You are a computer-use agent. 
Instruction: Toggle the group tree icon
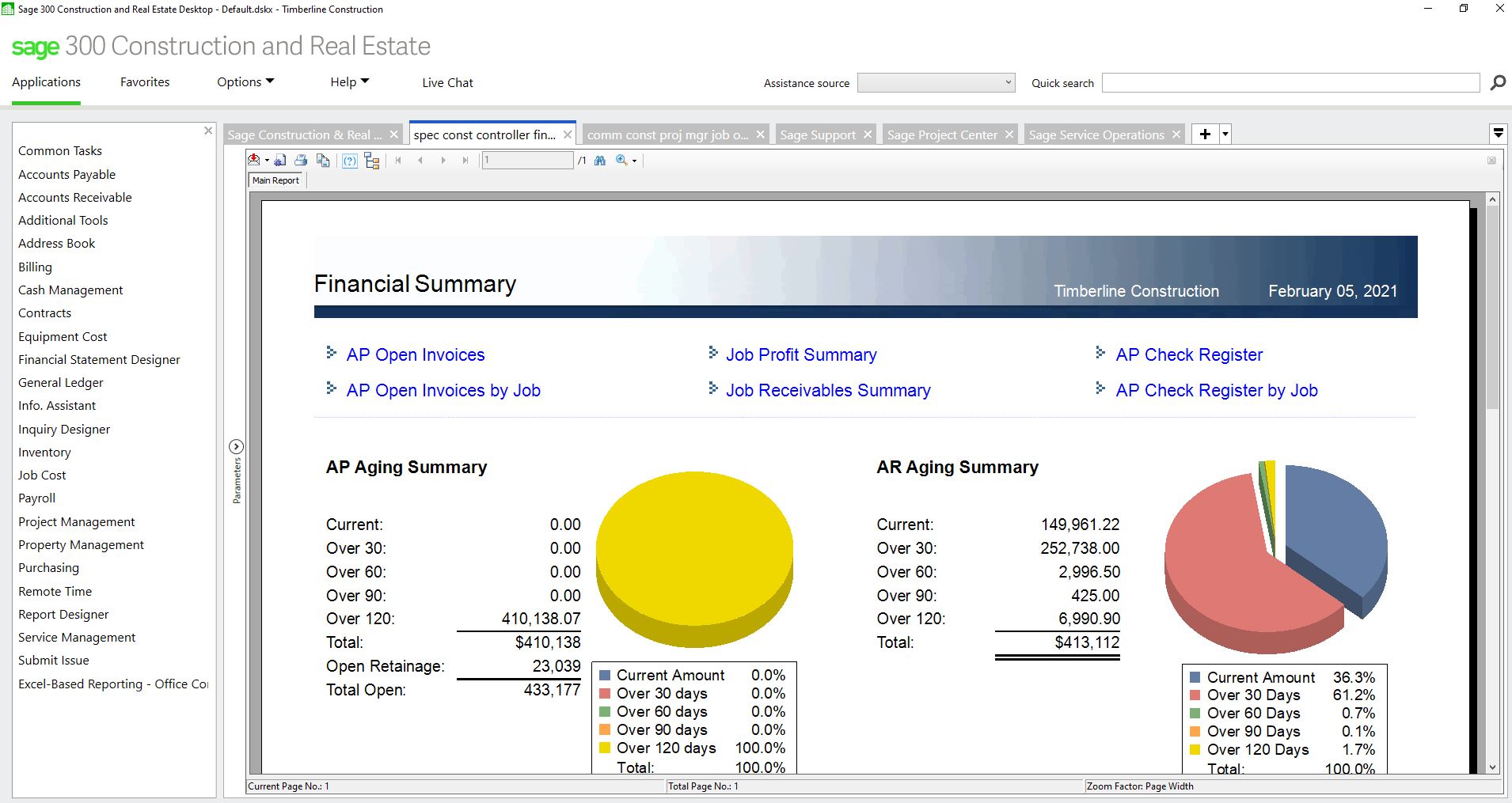tap(372, 161)
